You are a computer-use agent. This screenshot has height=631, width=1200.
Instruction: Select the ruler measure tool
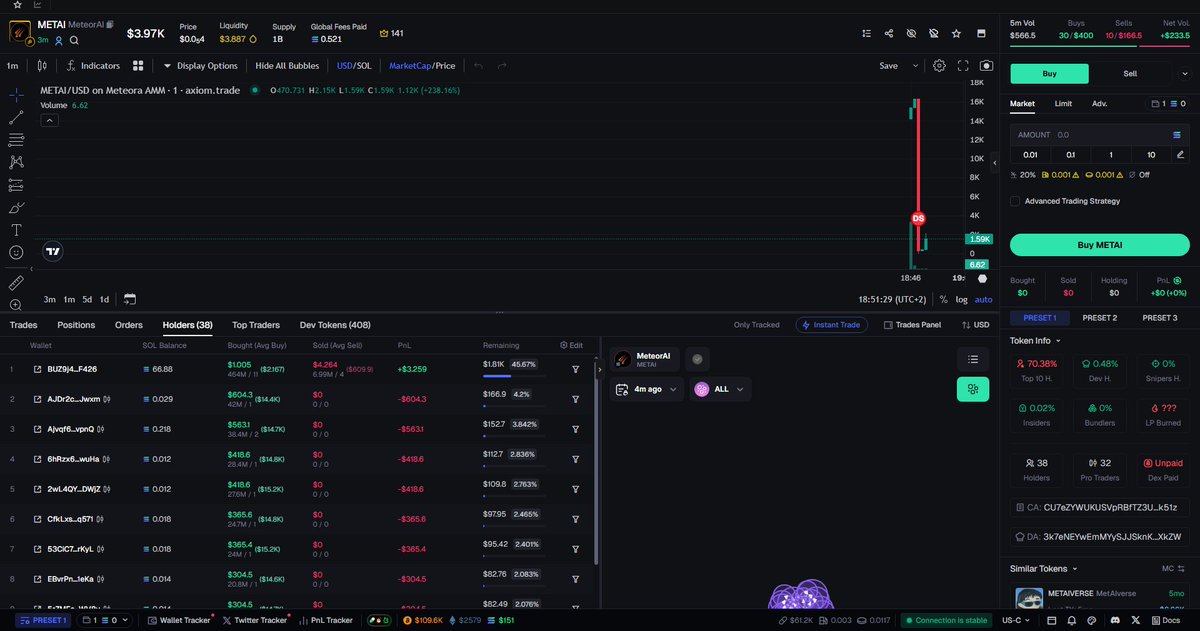point(16,283)
